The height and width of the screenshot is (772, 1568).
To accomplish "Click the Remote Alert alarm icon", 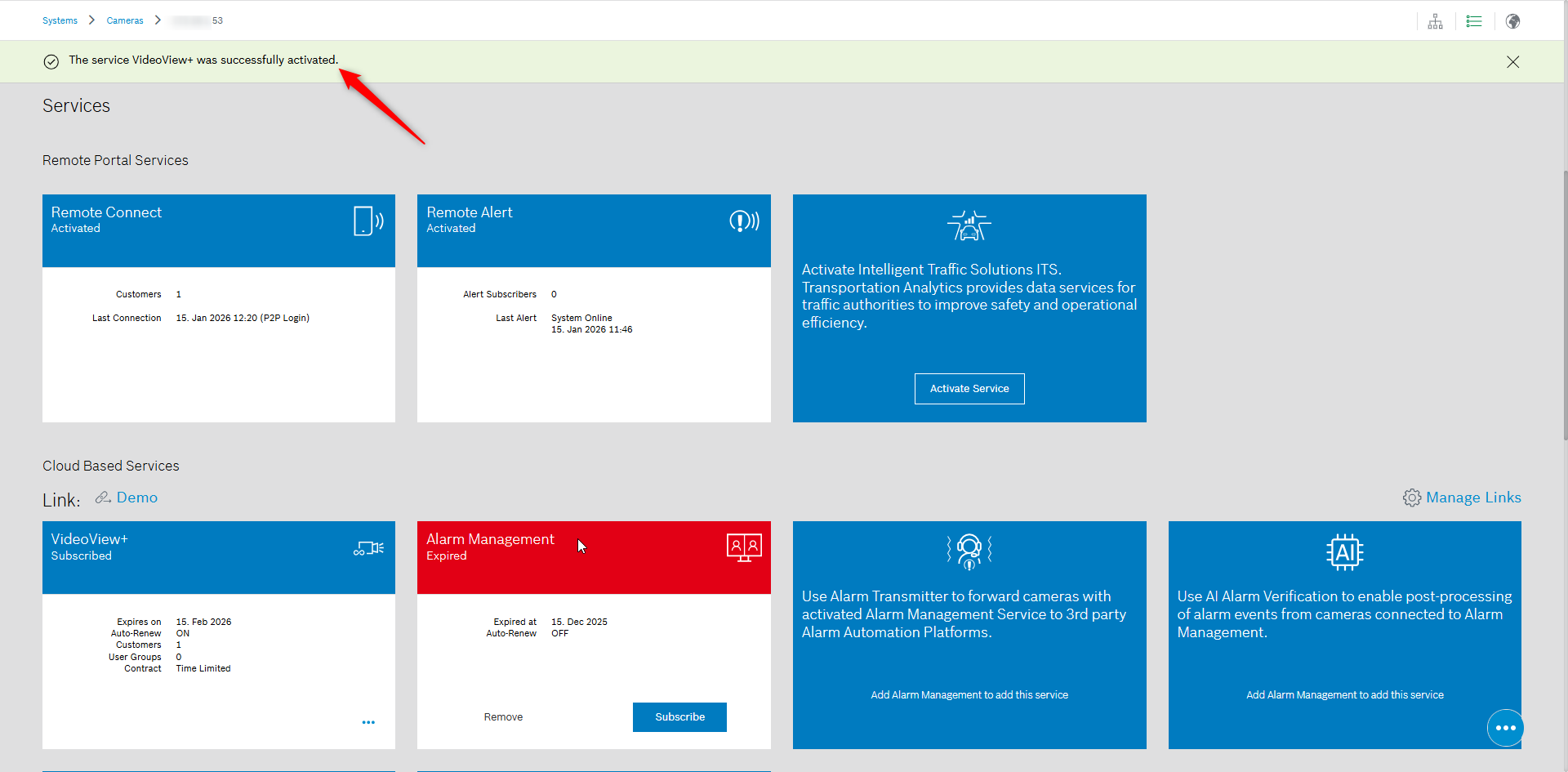I will (x=744, y=221).
